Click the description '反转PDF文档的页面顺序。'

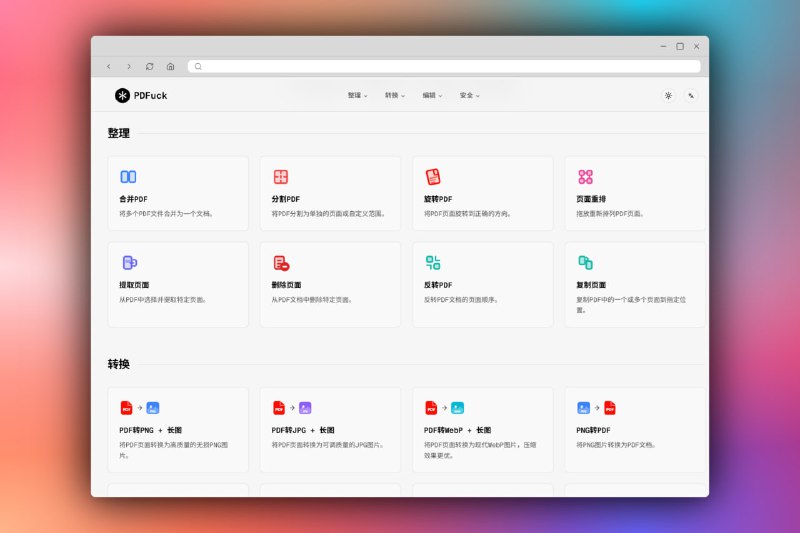(x=461, y=300)
